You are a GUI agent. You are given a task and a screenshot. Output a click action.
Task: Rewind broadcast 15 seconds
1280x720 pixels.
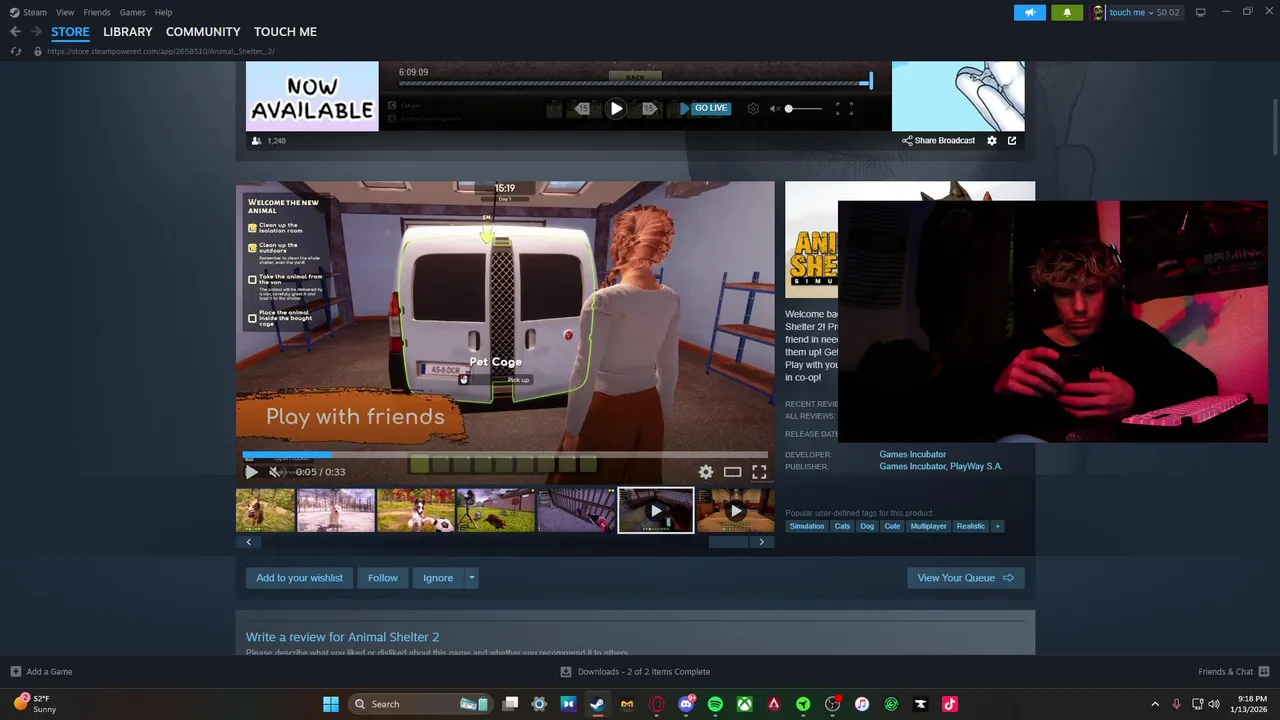582,108
